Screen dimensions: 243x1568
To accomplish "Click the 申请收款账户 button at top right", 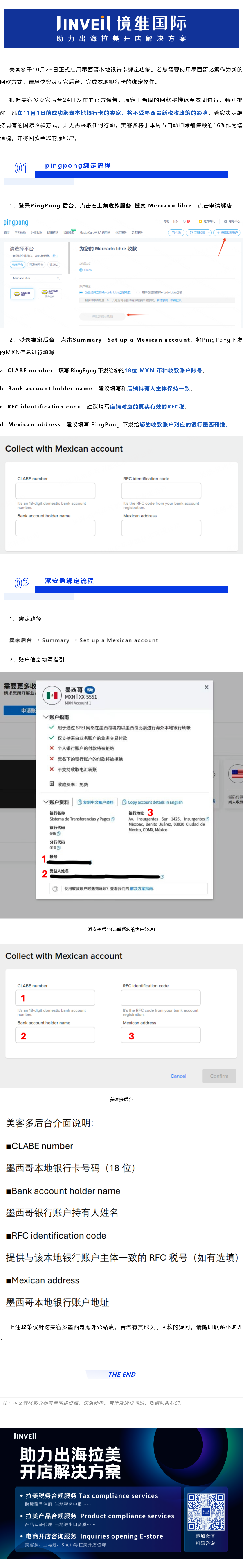I will point(227,233).
